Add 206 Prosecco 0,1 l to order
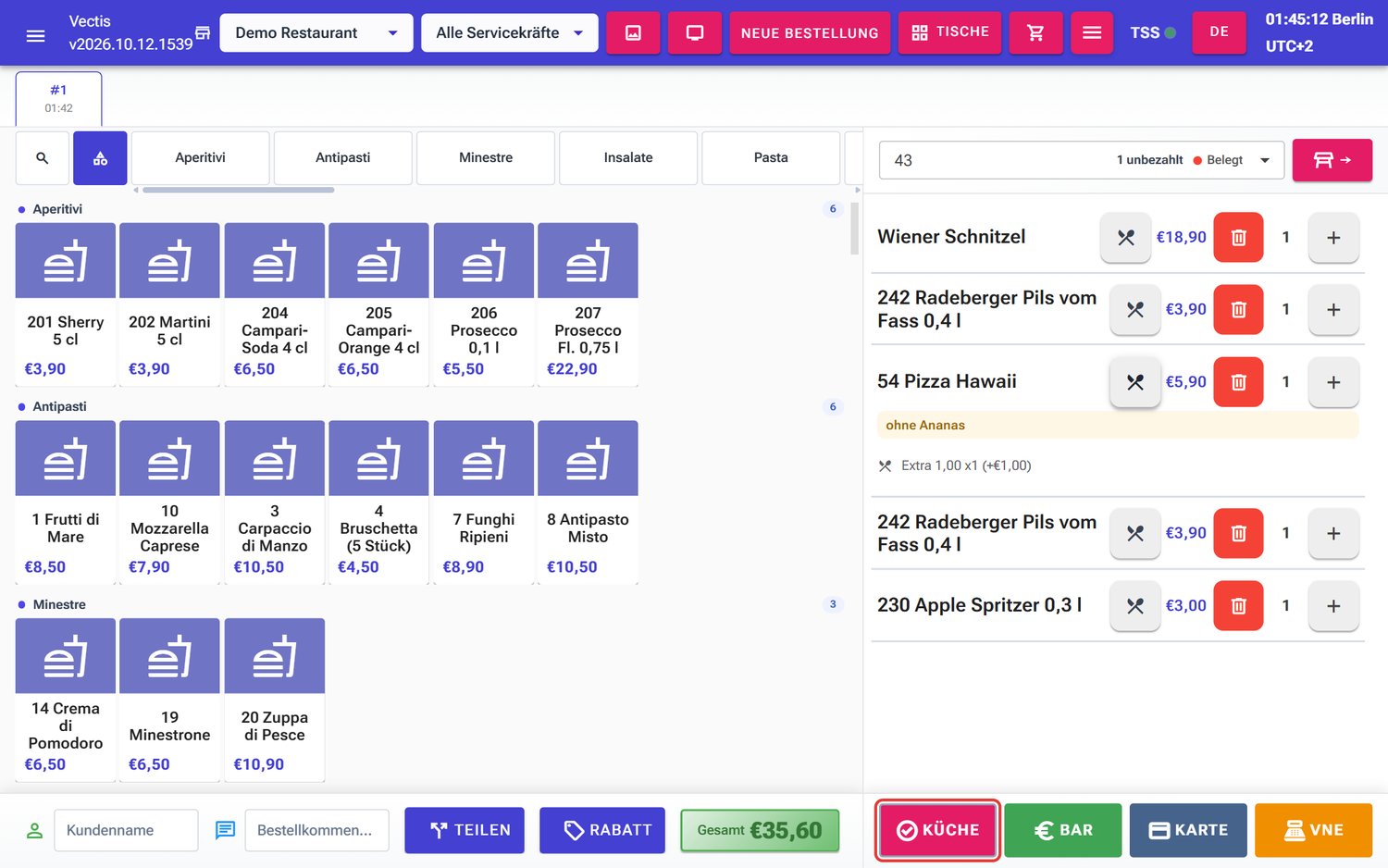Screen dimensions: 1388x868 pyautogui.click(x=484, y=304)
